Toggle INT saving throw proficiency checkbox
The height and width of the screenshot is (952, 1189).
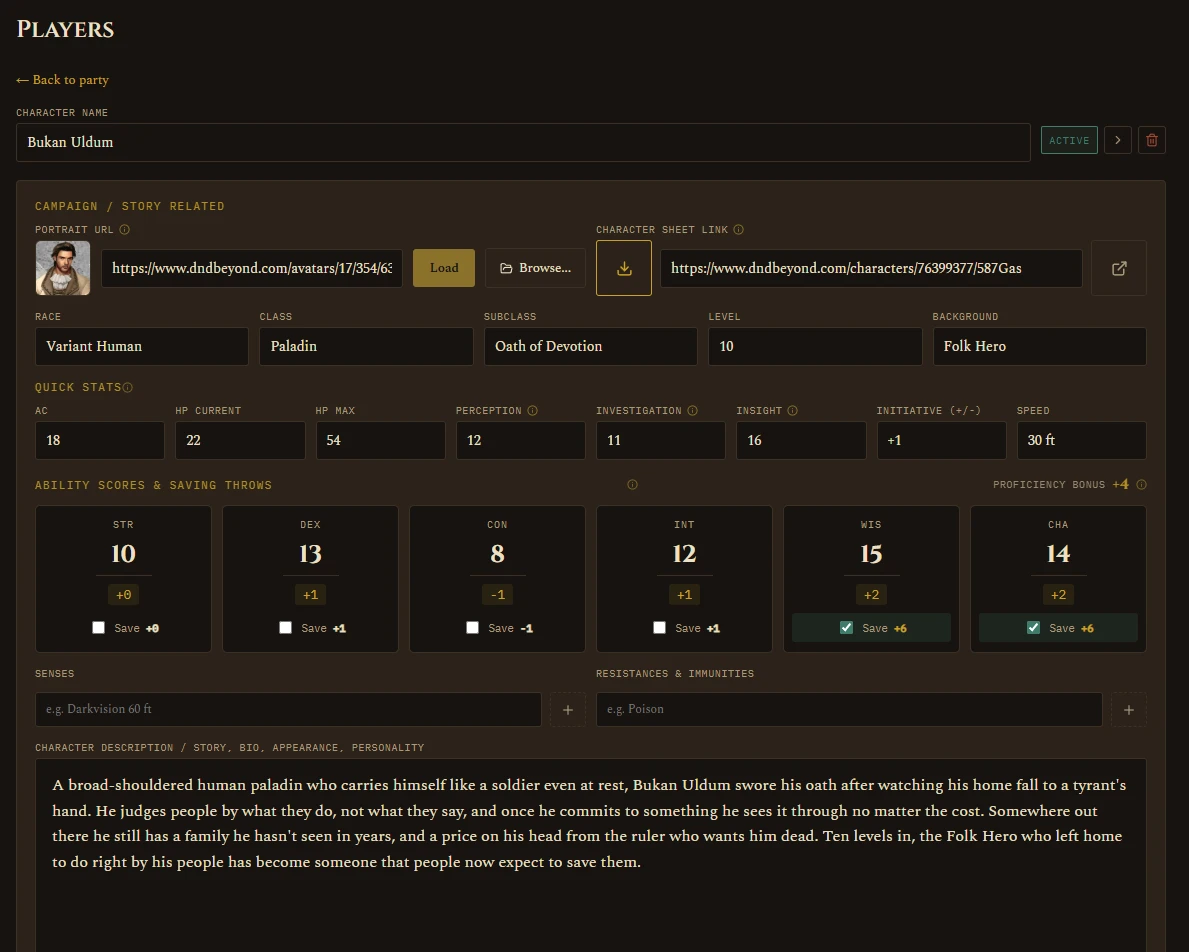[x=660, y=627]
